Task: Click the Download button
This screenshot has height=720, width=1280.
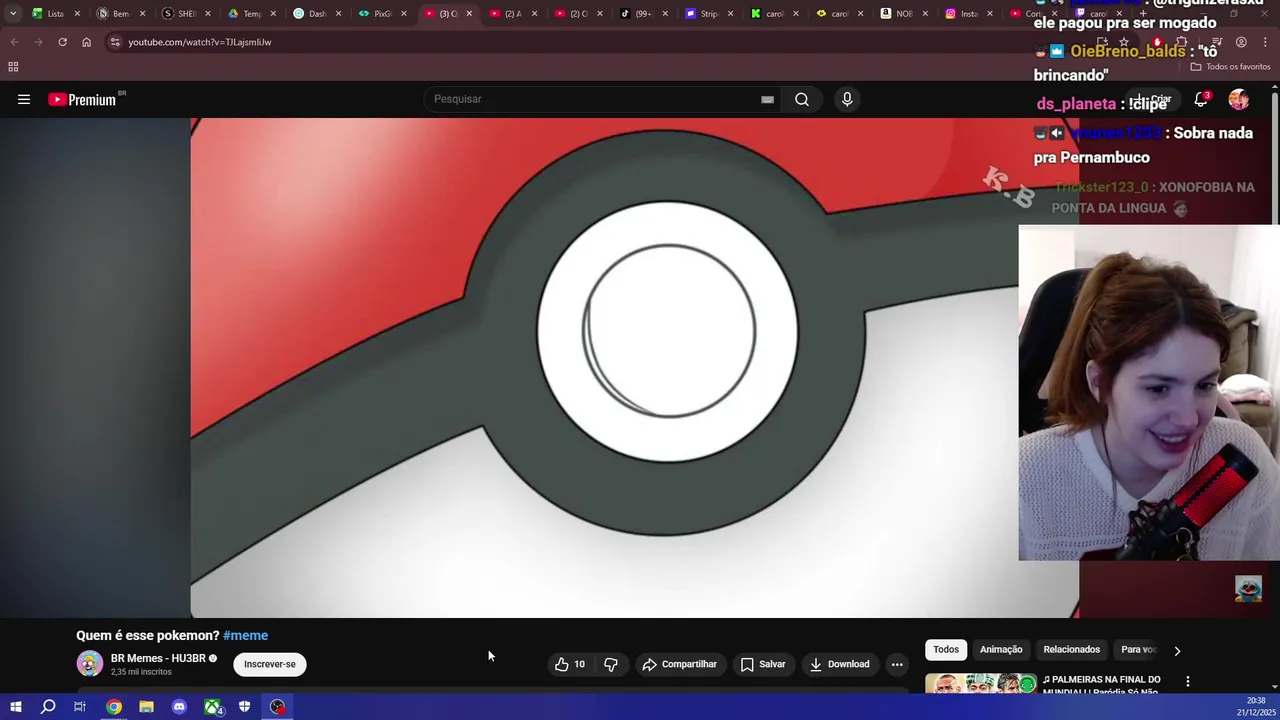Action: [x=840, y=664]
